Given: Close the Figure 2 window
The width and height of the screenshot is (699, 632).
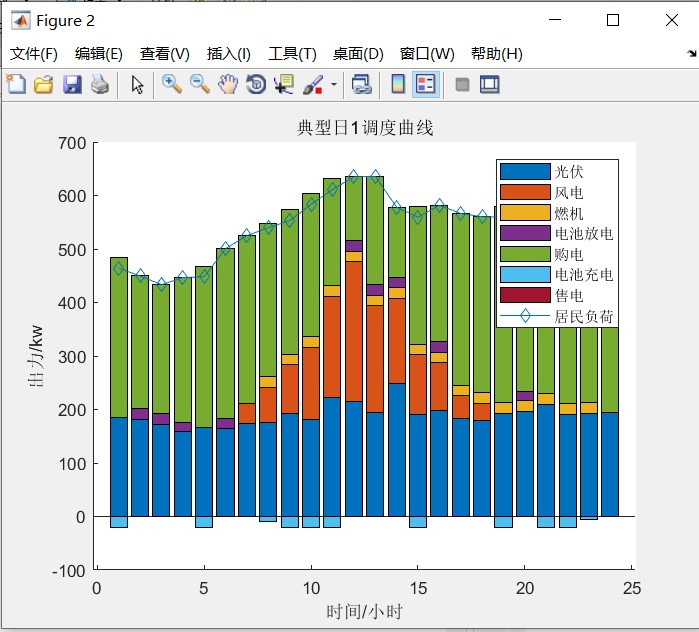Looking at the screenshot, I should click(x=672, y=20).
